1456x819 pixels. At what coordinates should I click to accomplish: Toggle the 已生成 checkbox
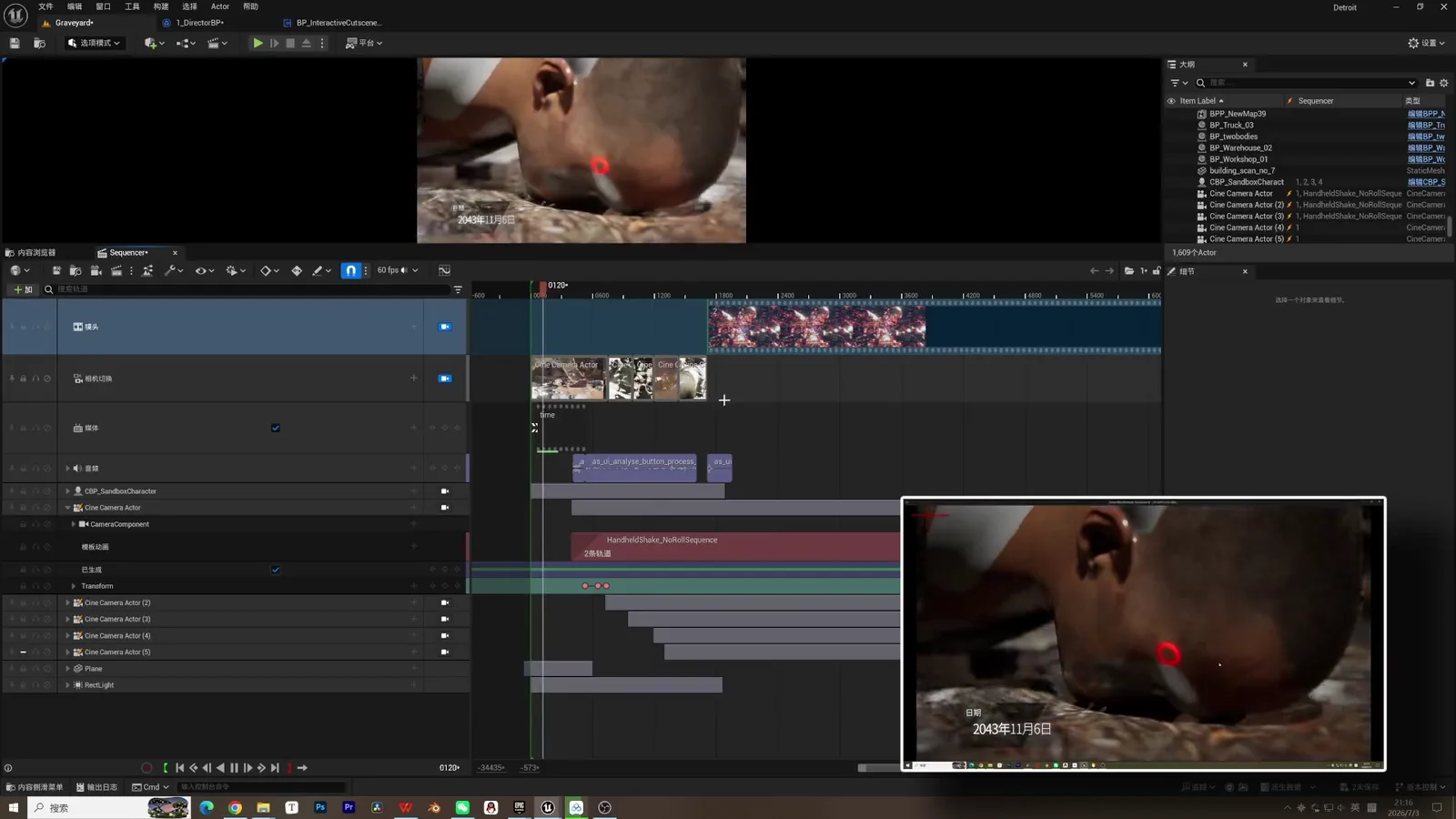click(276, 570)
